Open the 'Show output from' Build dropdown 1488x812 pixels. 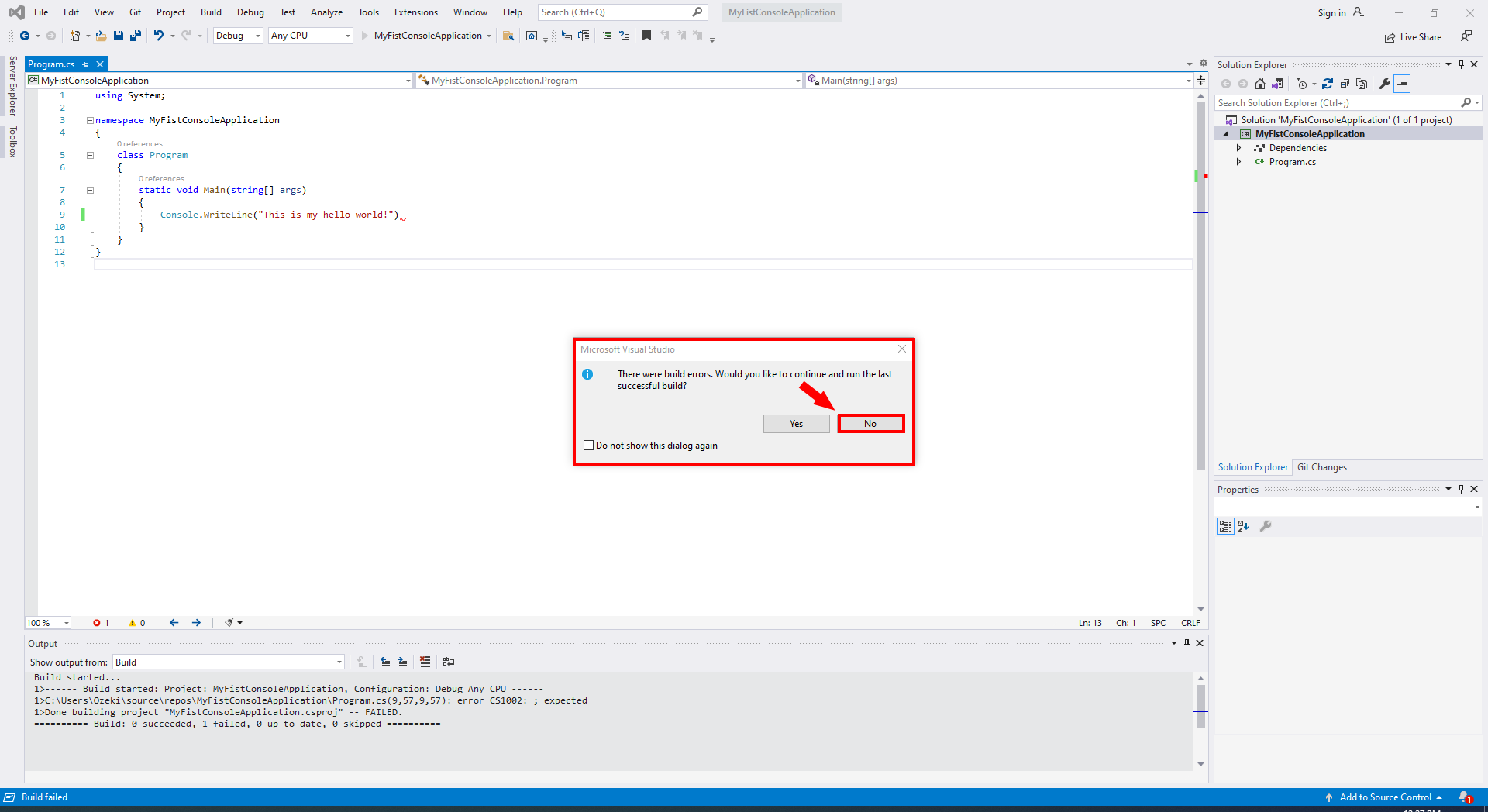(229, 662)
